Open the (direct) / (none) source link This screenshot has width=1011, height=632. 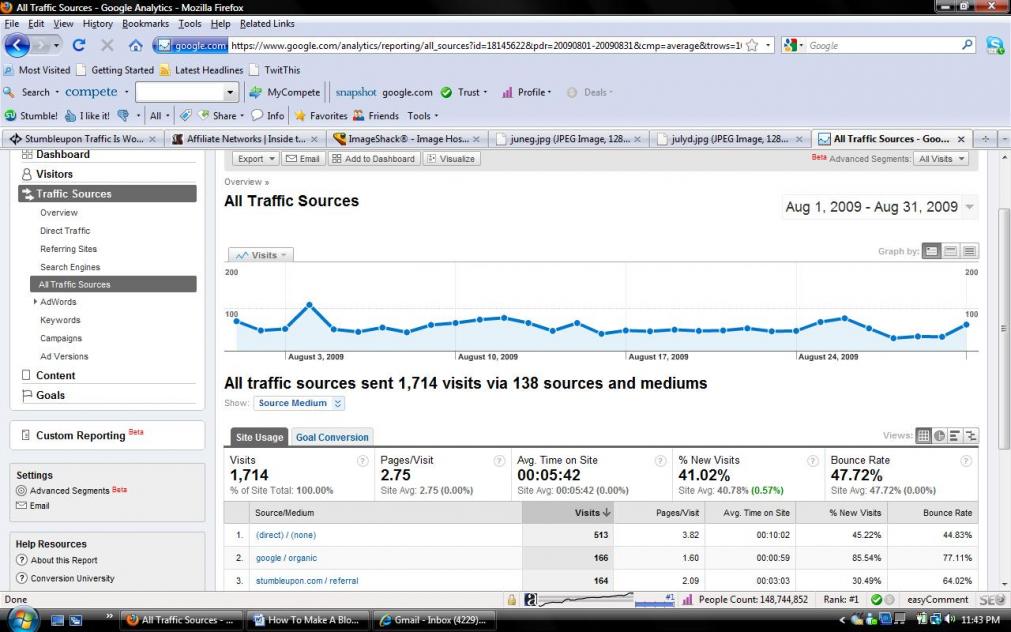click(x=286, y=535)
